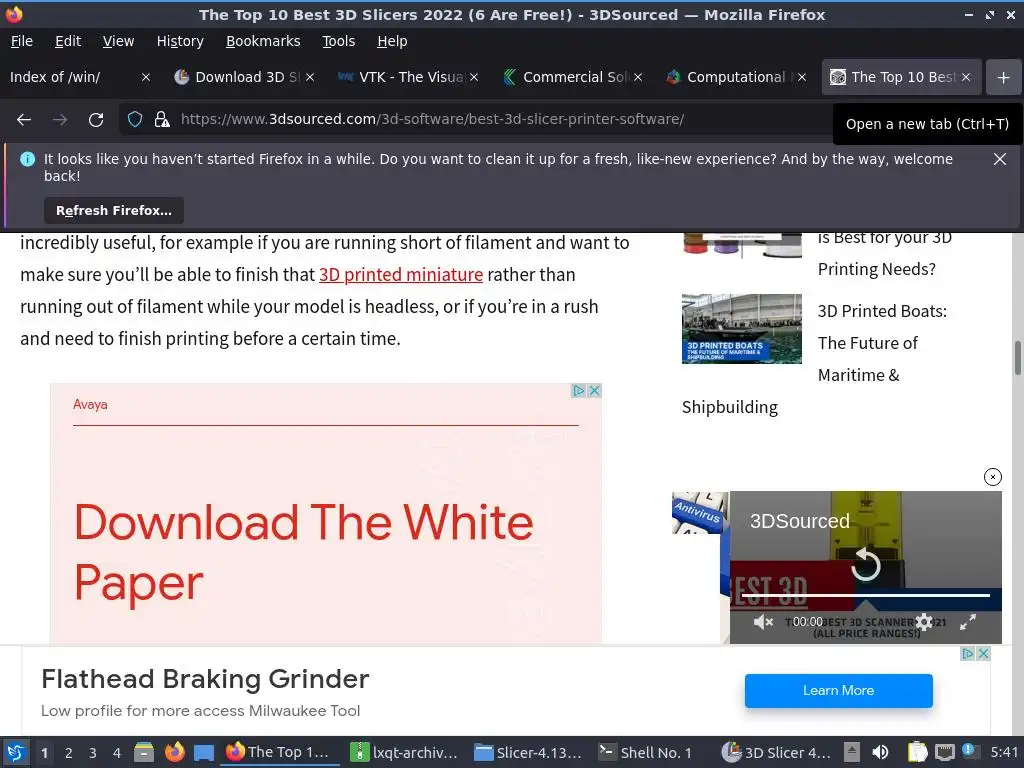
Task: Switch to lxqt-archiver taskbar window
Action: click(403, 752)
